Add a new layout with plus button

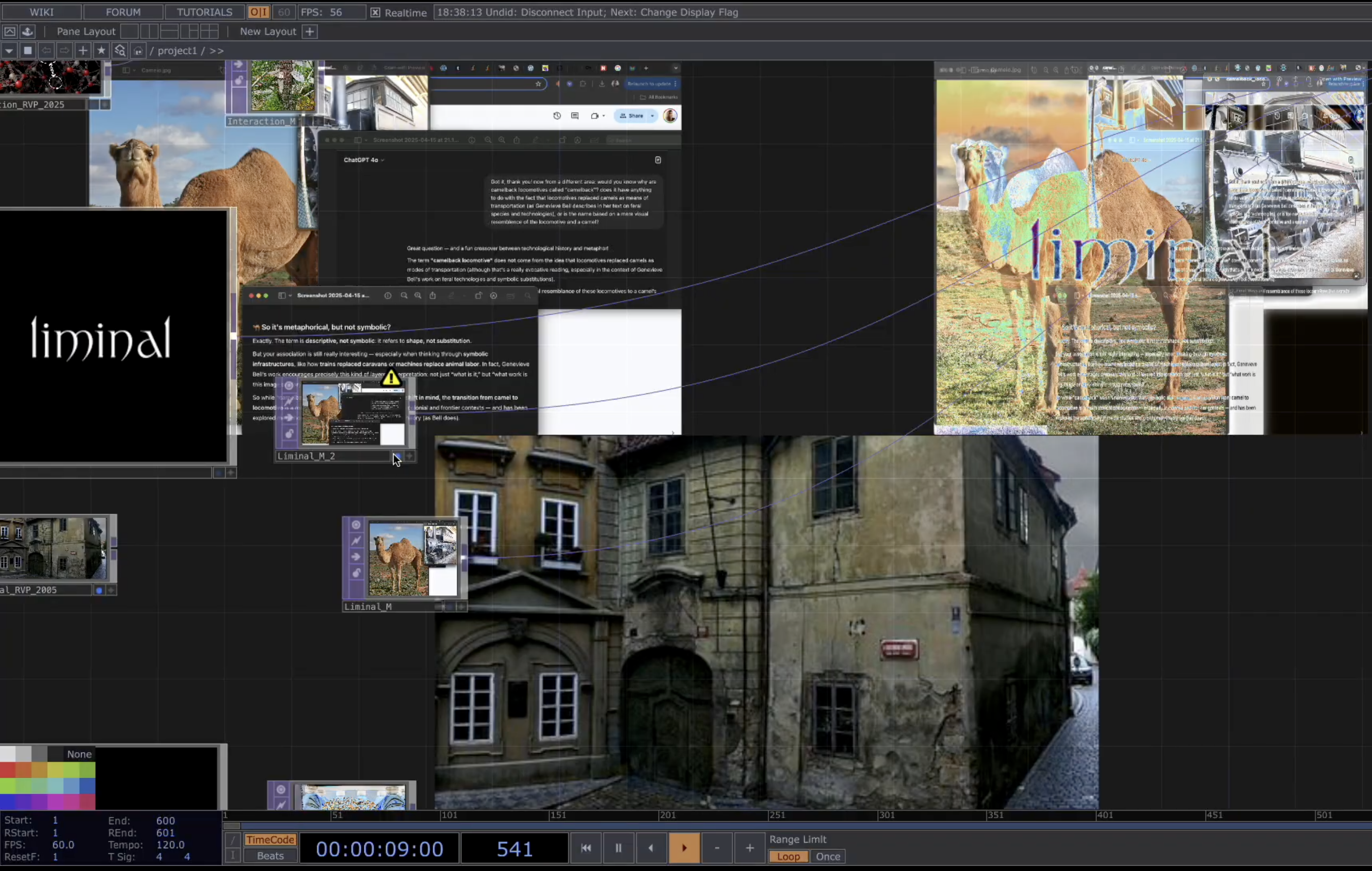[x=310, y=32]
